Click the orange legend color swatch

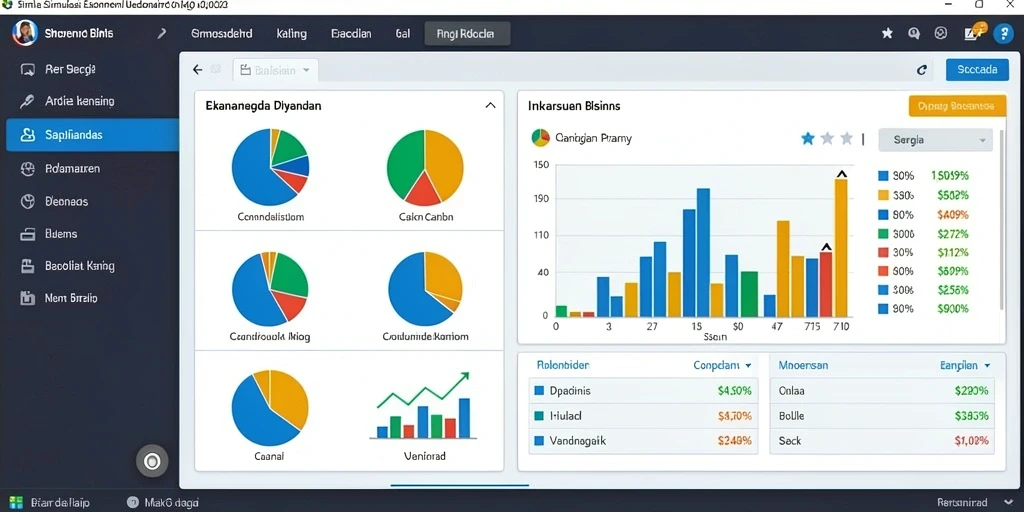click(x=884, y=195)
